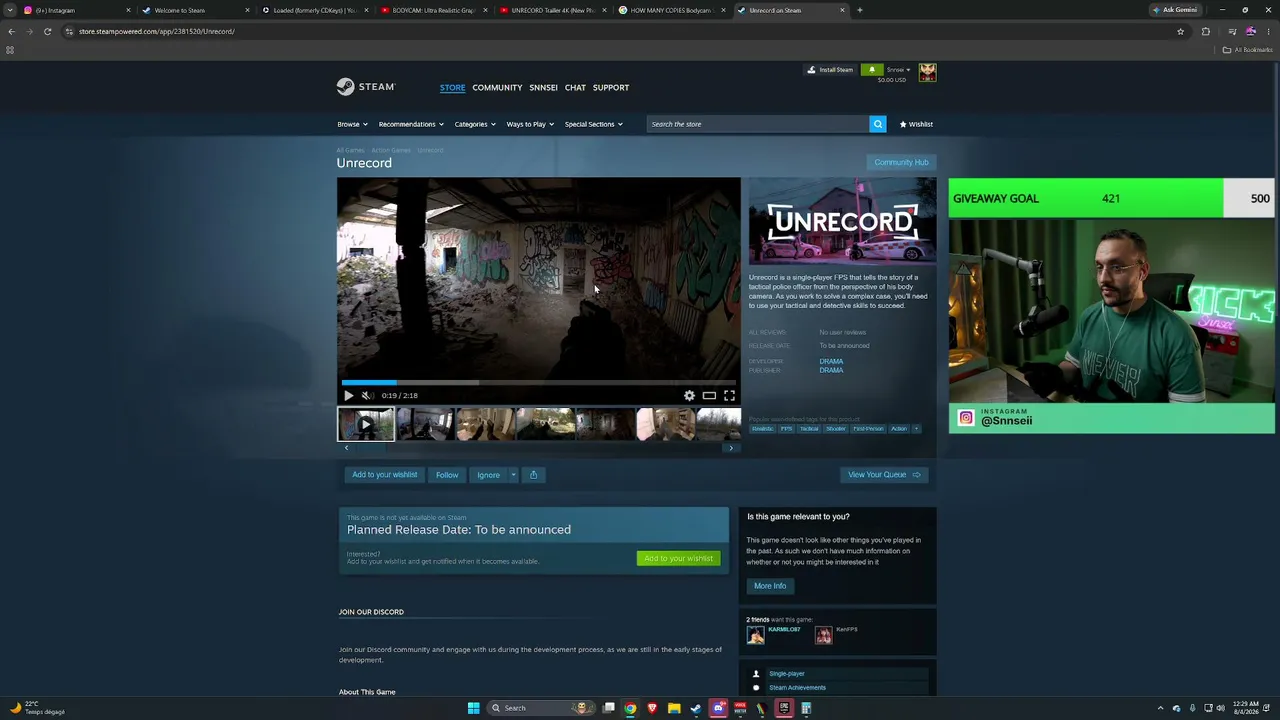The image size is (1280, 720).
Task: Expand the Recommendations dropdown
Action: [411, 124]
